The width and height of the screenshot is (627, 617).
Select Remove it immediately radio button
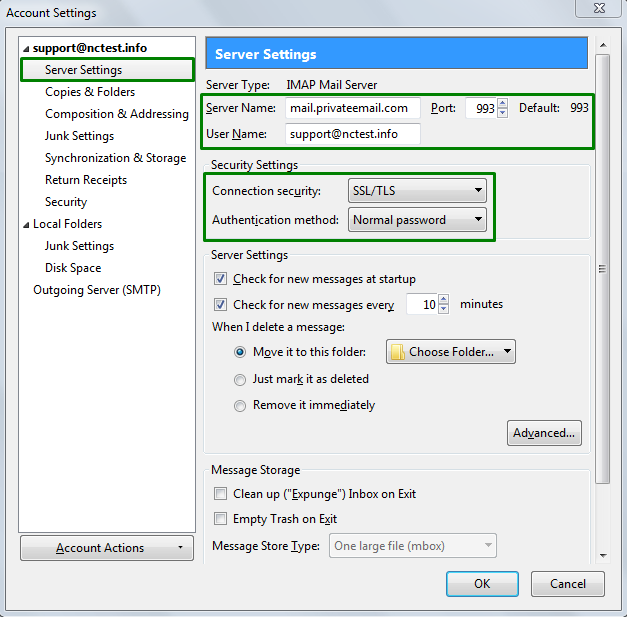pyautogui.click(x=240, y=406)
